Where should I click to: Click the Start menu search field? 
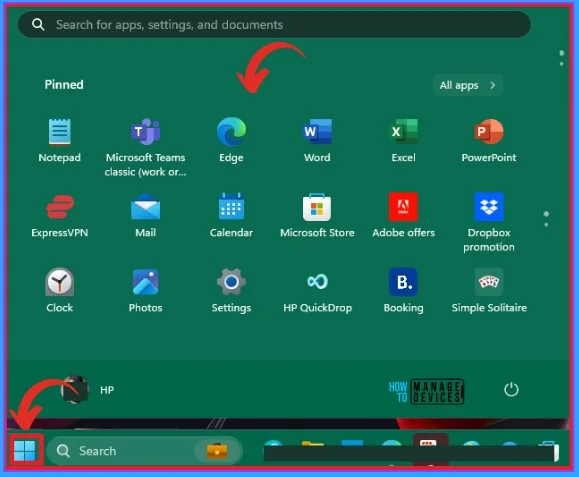274,25
